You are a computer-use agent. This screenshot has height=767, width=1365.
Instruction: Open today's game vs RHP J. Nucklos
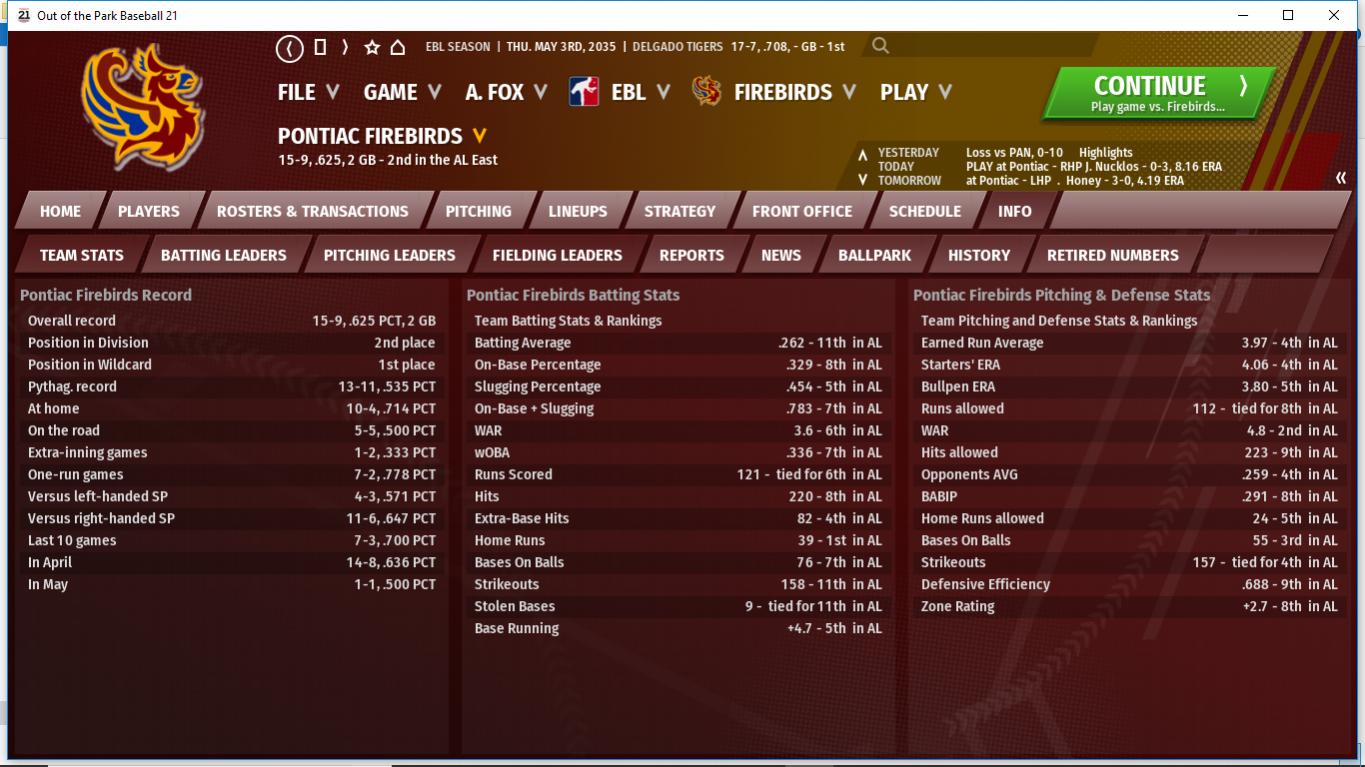[x=1094, y=167]
